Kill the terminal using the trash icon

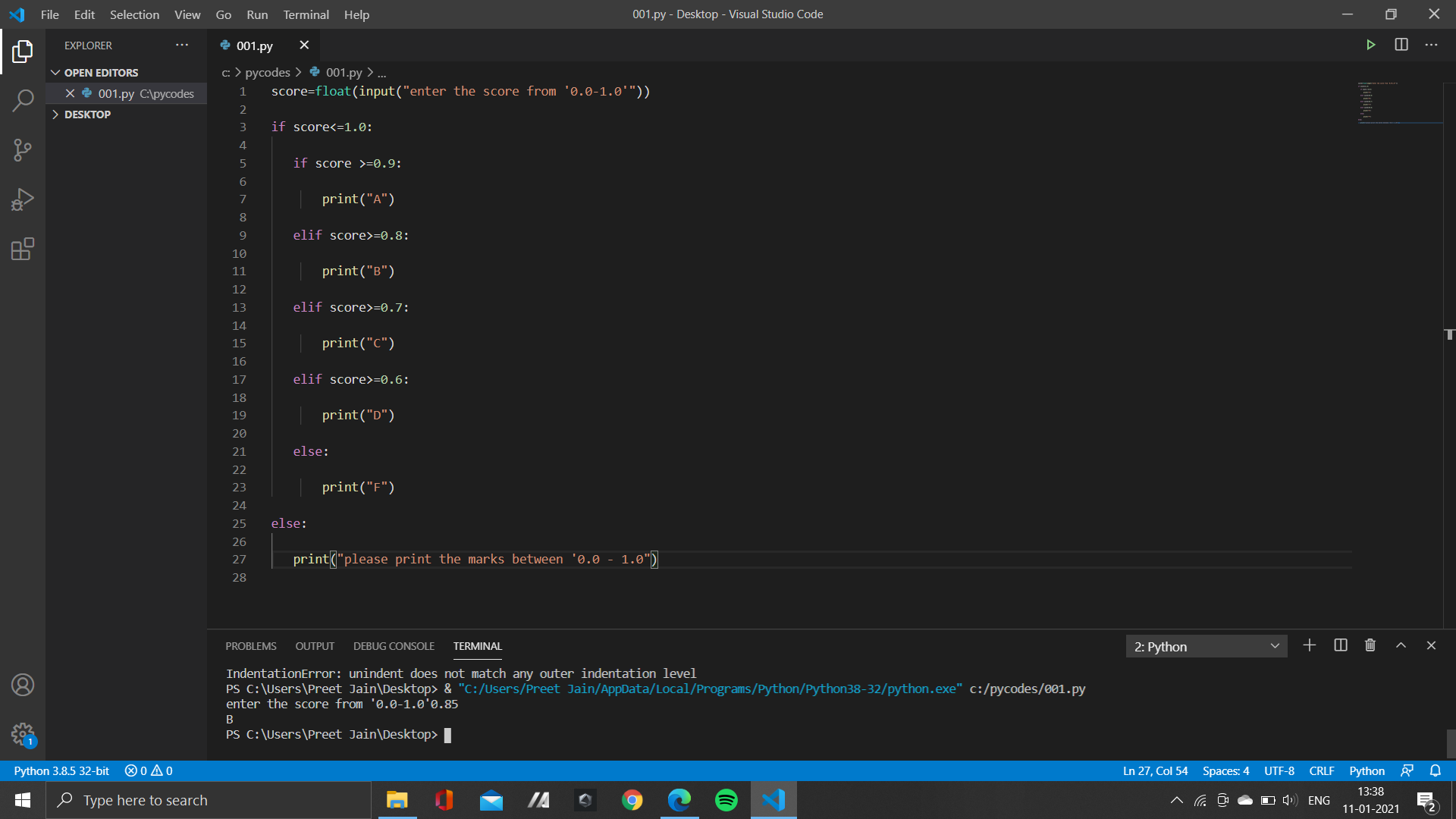[1370, 645]
